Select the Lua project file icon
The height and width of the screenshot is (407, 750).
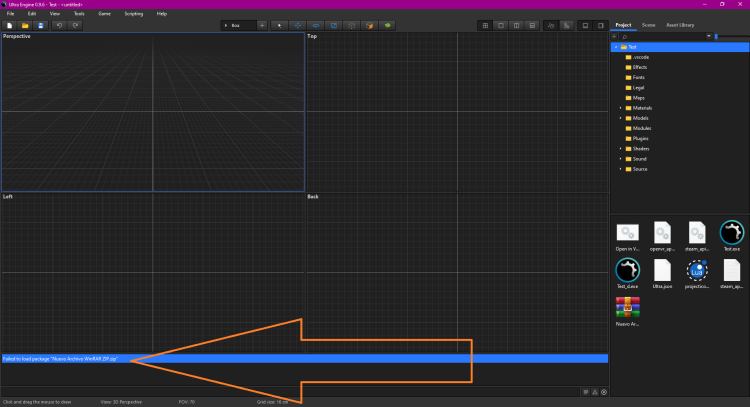(697, 271)
